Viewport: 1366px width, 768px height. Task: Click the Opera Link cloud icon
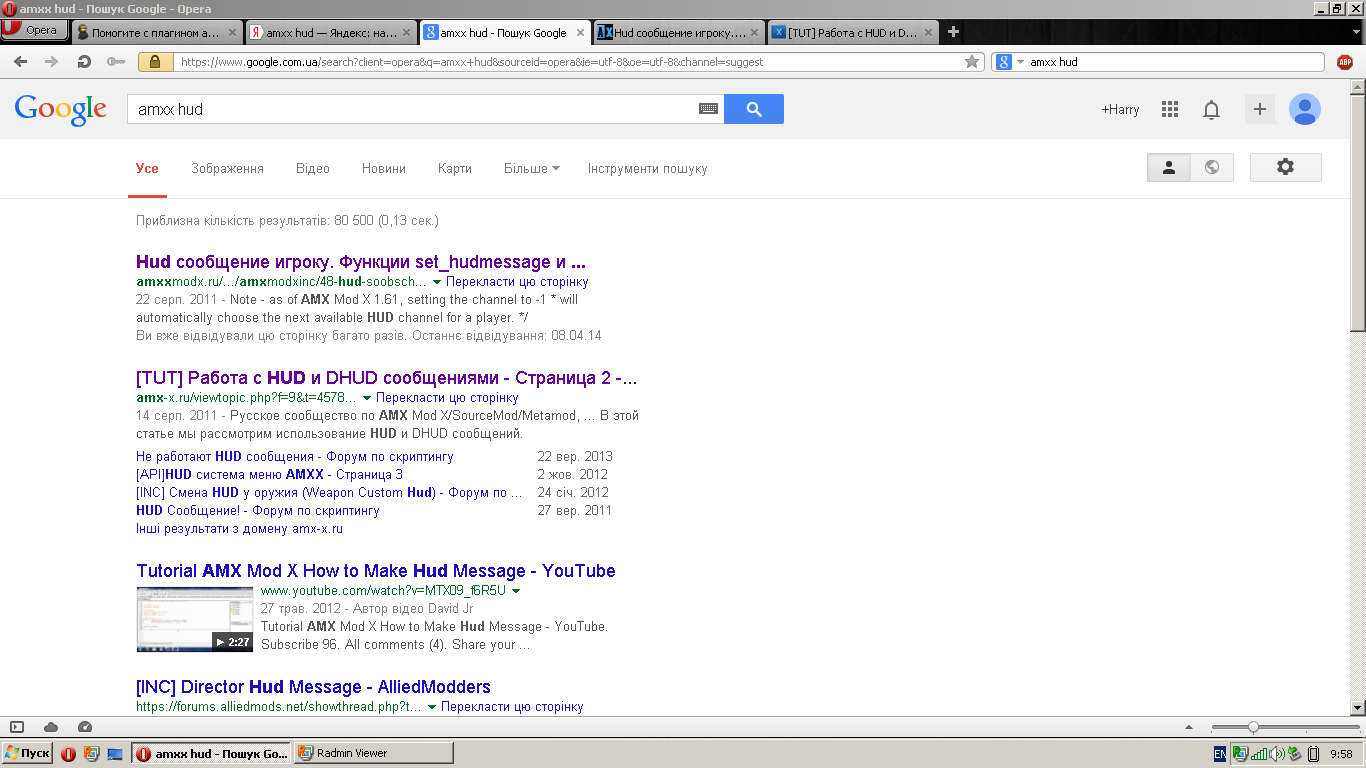51,727
